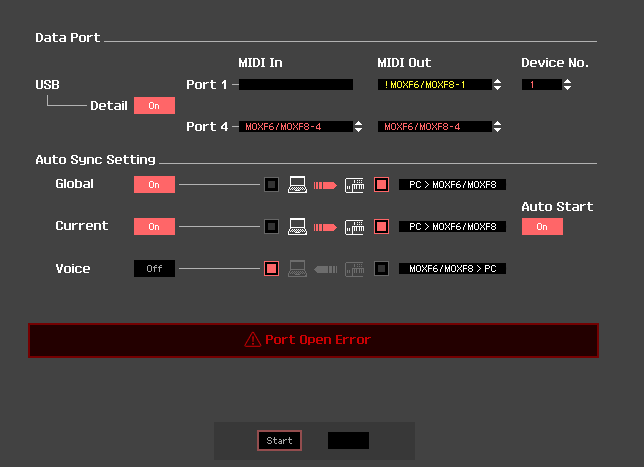This screenshot has width=644, height=467.
Task: Open Port 1 MIDI Out arrows
Action: 497,85
